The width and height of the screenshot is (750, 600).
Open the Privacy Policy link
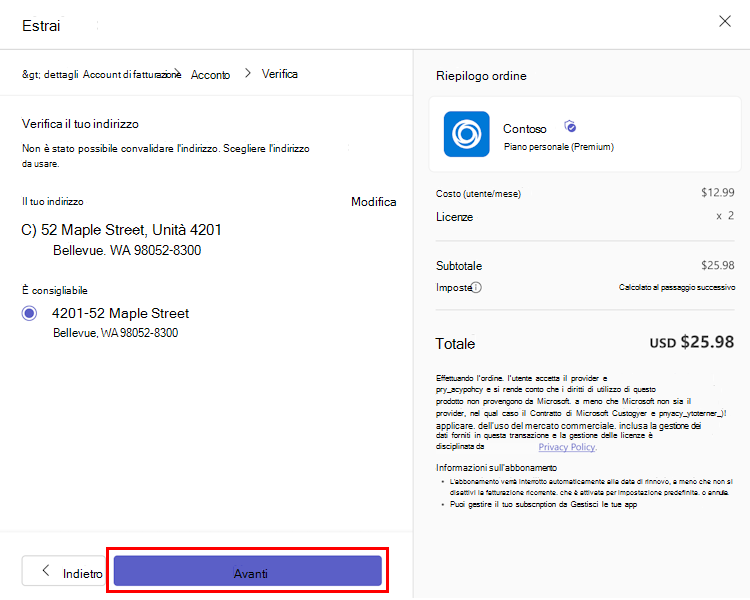[567, 447]
